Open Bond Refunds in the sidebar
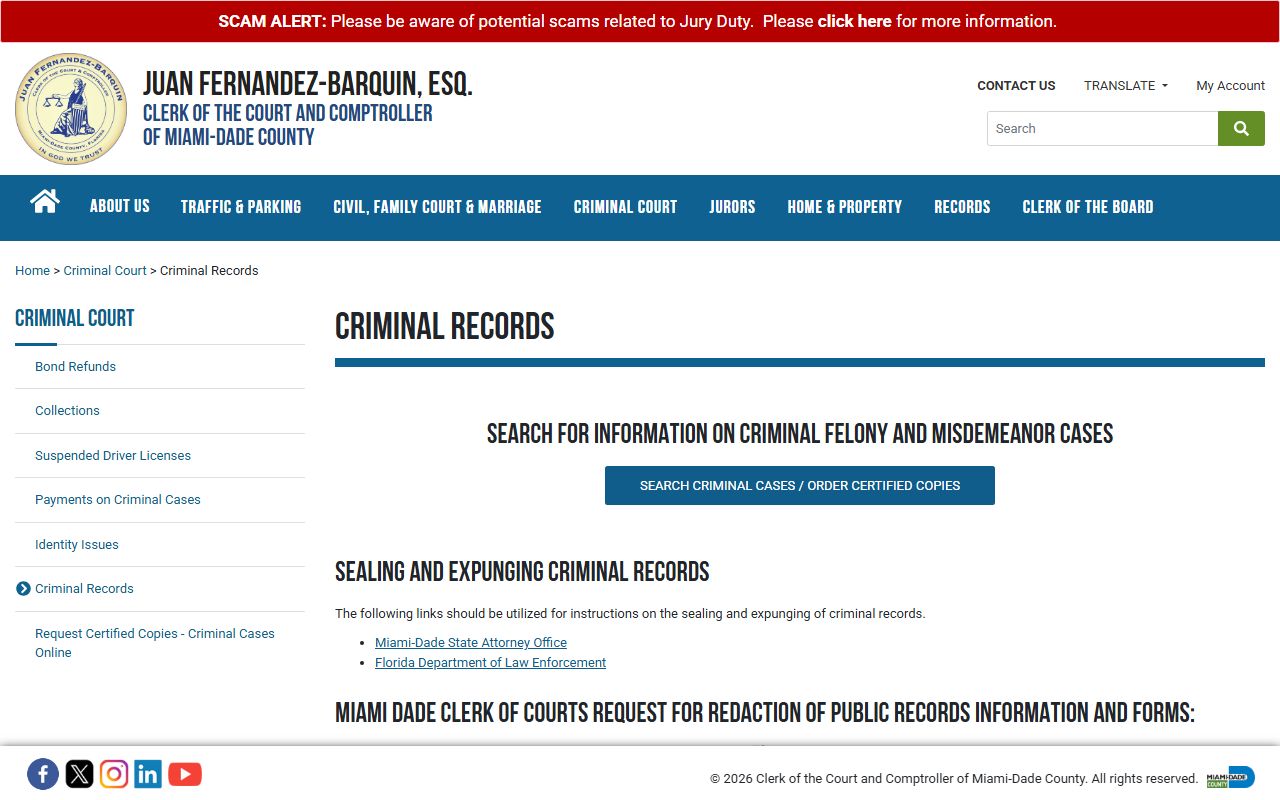 pos(75,367)
